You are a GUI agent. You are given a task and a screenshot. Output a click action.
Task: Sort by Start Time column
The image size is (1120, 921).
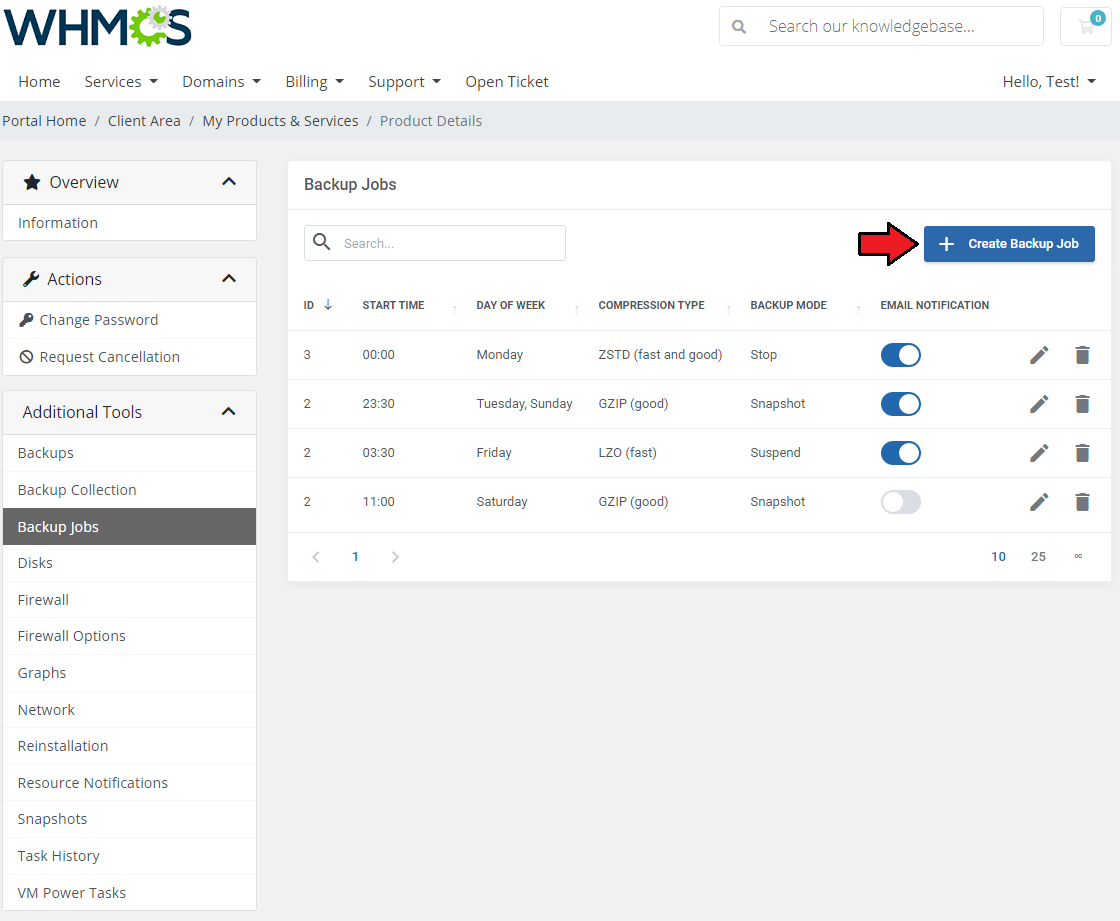coord(393,305)
